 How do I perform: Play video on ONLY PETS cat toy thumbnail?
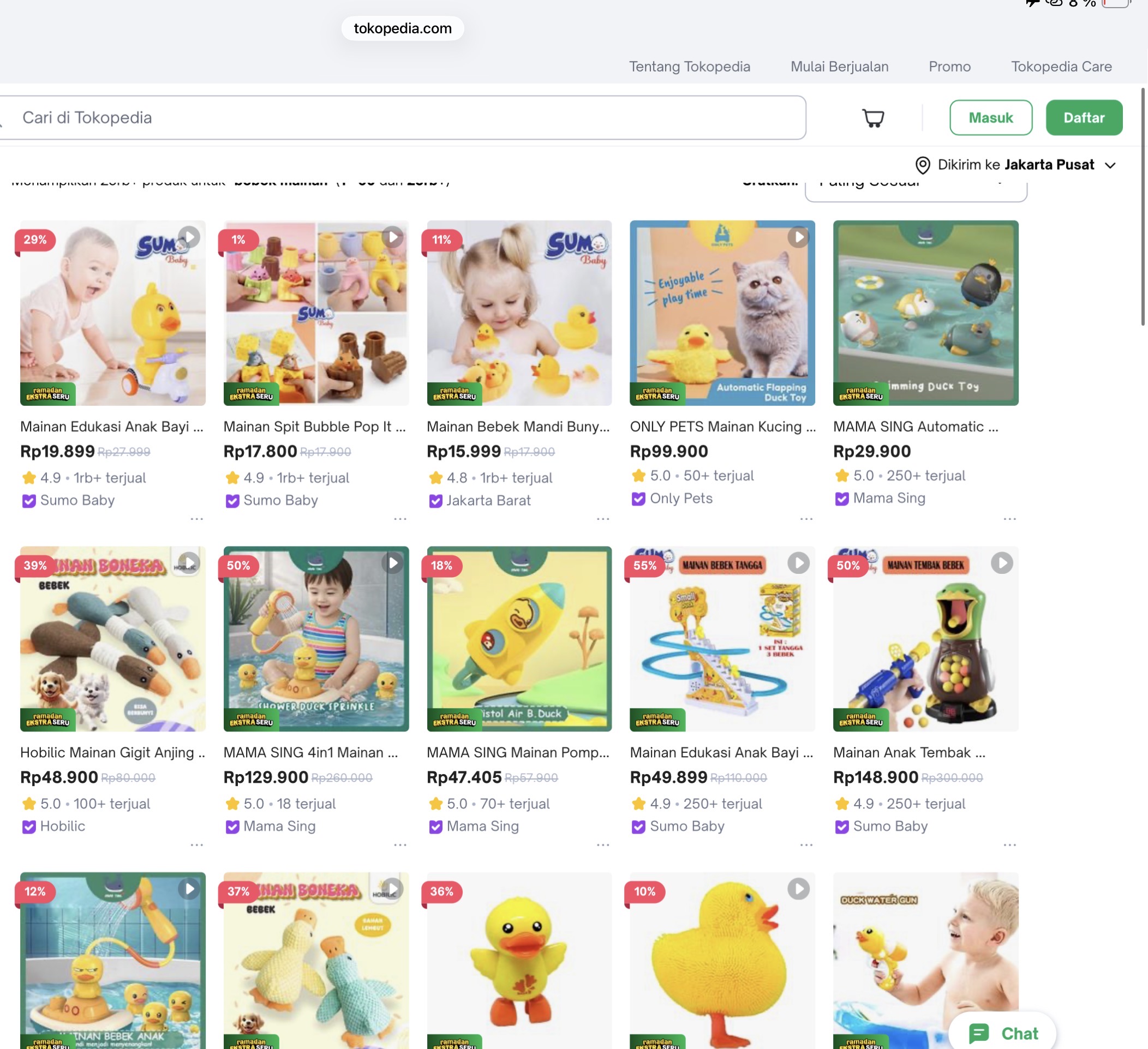[798, 237]
